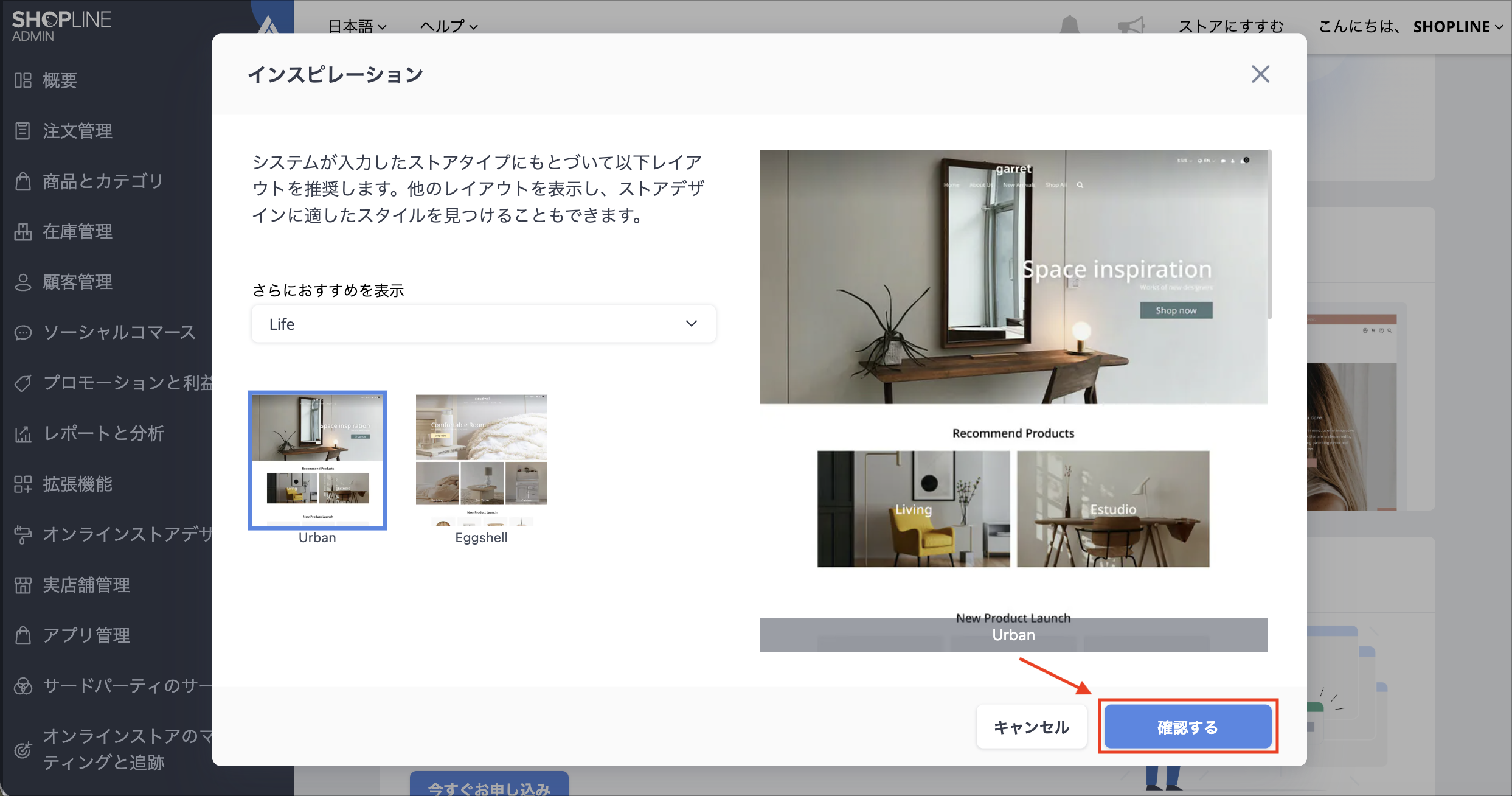Click the Estudio product image in preview
This screenshot has width=1512, height=796.
[1113, 509]
